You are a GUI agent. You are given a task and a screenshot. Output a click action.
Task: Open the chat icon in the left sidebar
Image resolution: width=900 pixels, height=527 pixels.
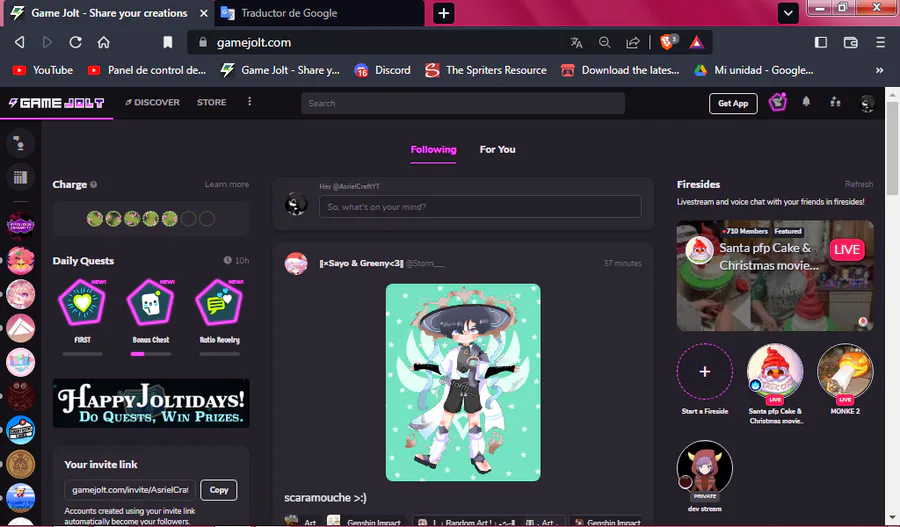pos(20,143)
